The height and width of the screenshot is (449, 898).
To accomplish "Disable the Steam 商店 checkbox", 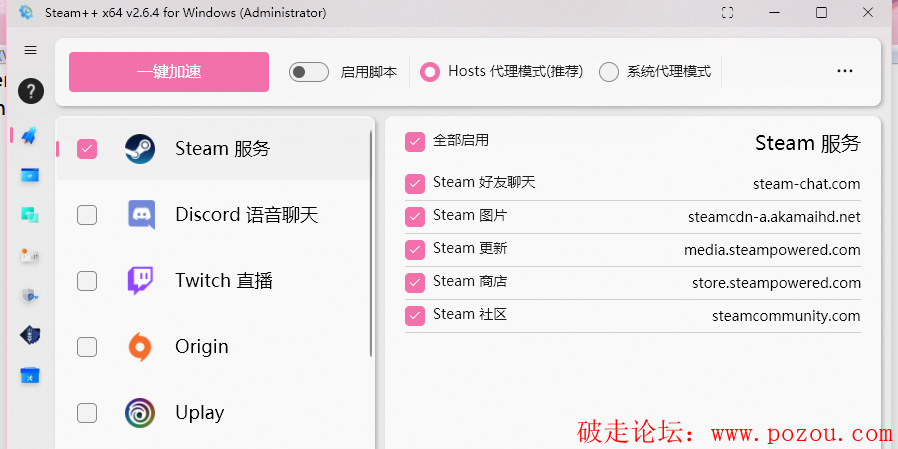I will [415, 283].
